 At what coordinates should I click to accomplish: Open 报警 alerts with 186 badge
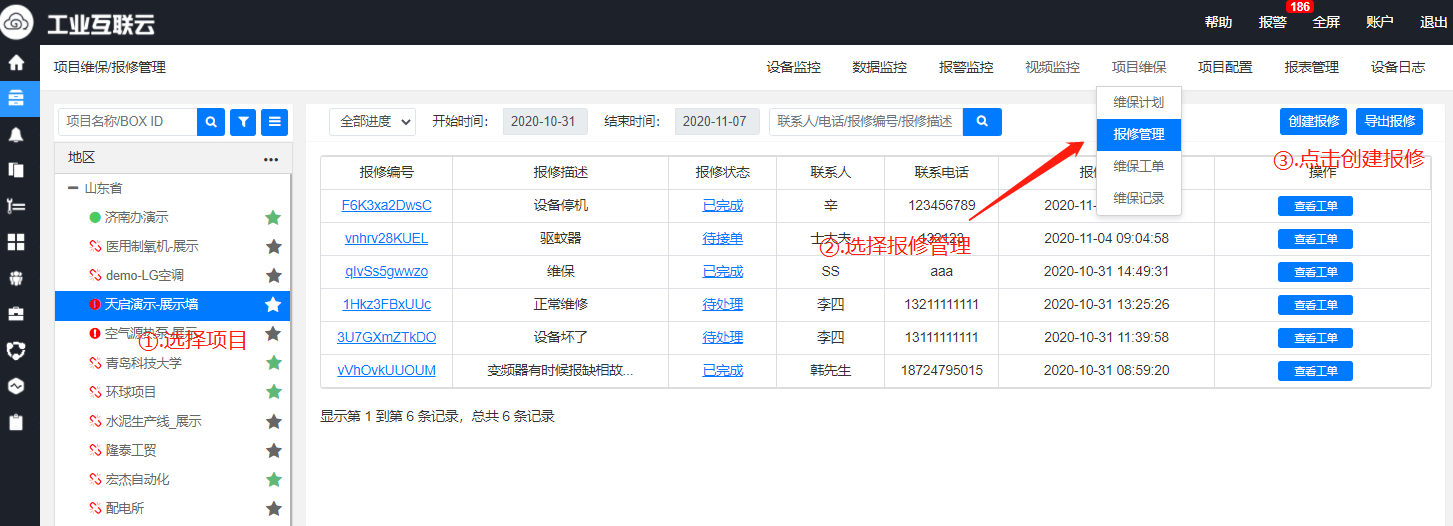point(1273,22)
